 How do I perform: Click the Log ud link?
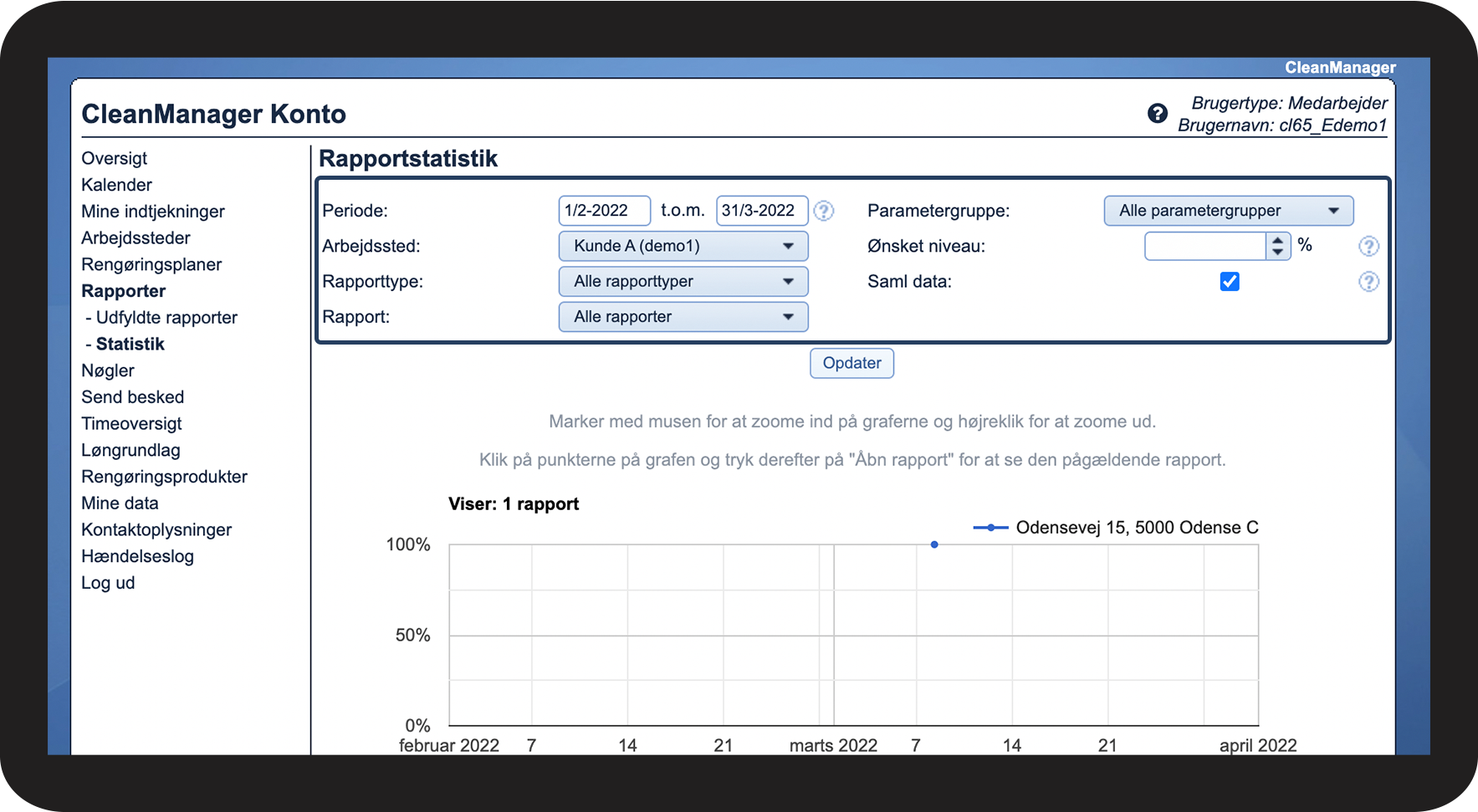click(108, 583)
